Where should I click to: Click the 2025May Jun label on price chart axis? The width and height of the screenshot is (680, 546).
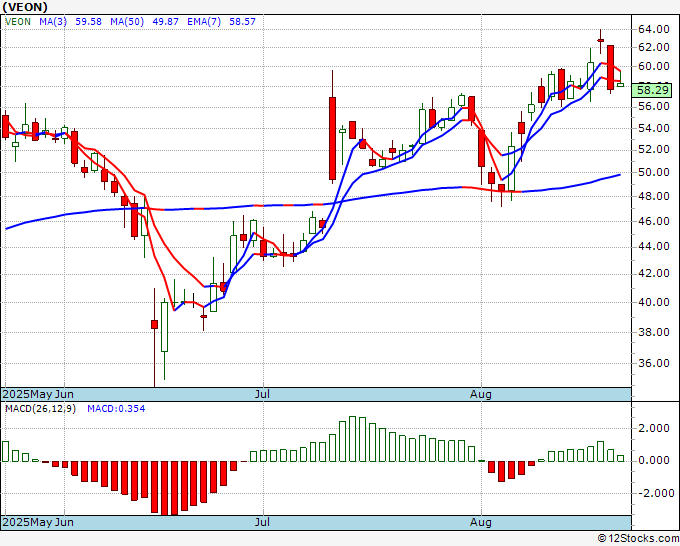pos(38,394)
